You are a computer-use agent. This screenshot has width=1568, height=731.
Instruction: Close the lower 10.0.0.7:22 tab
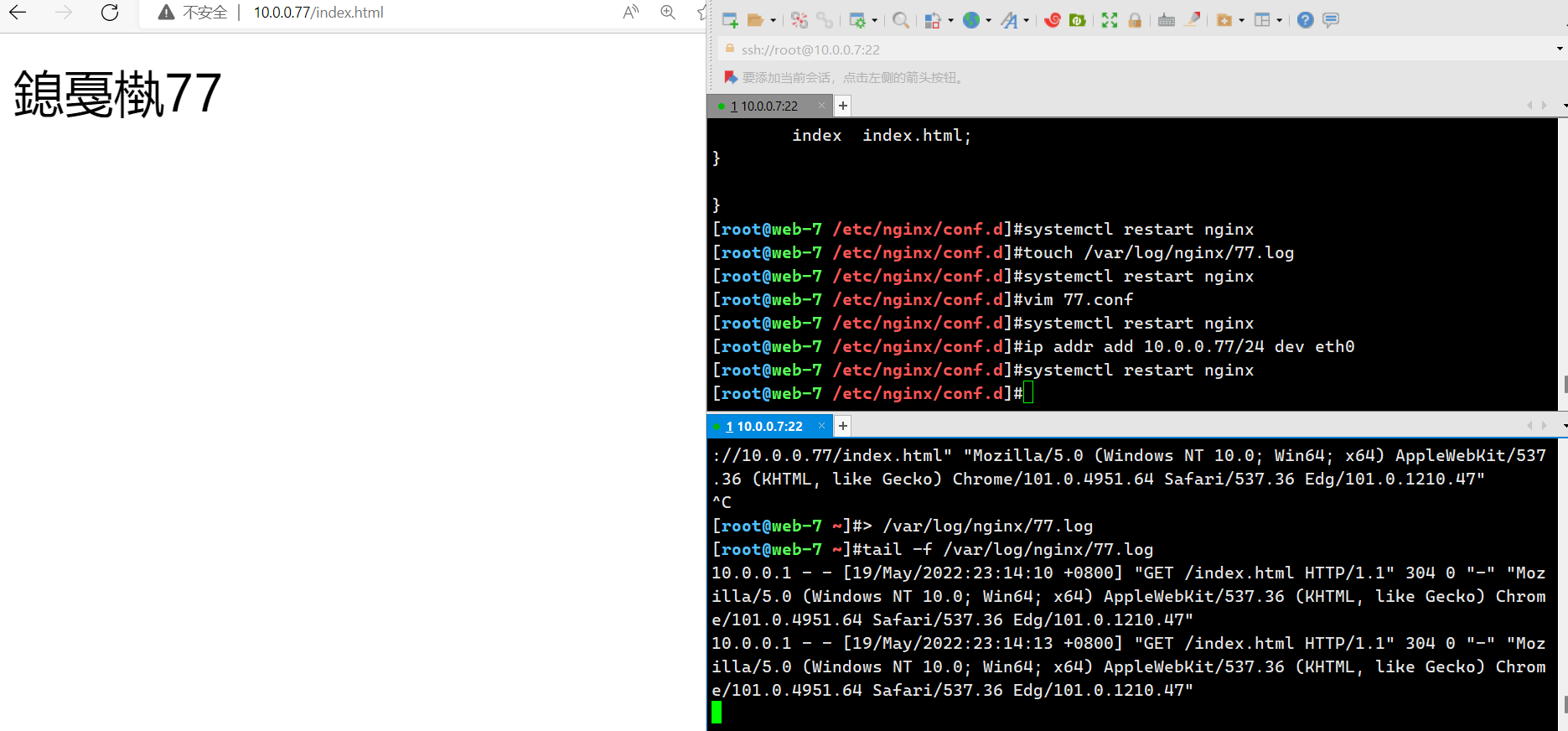pyautogui.click(x=822, y=426)
